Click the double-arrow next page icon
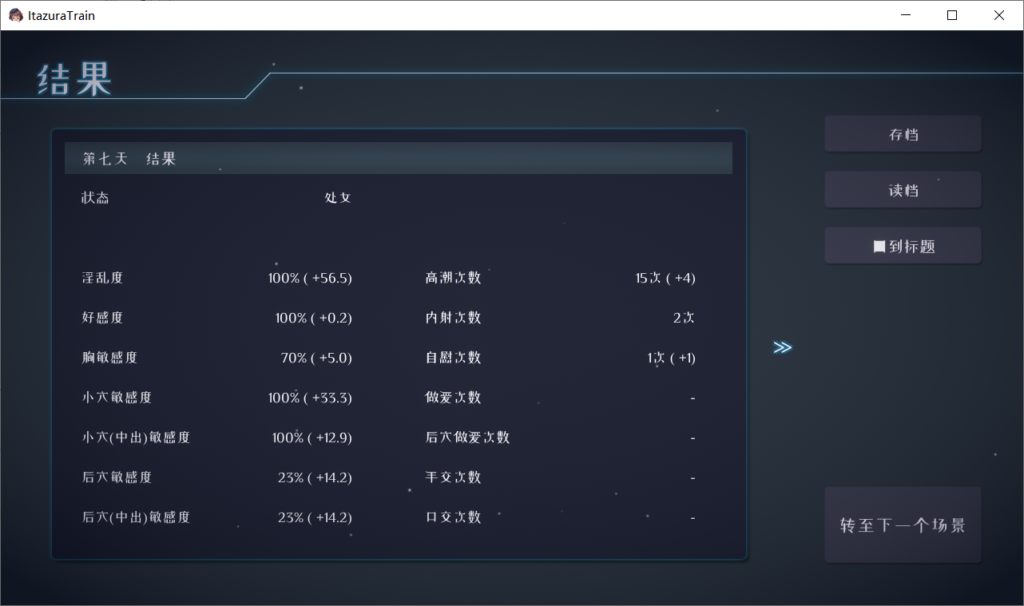1024x606 pixels. [x=782, y=347]
